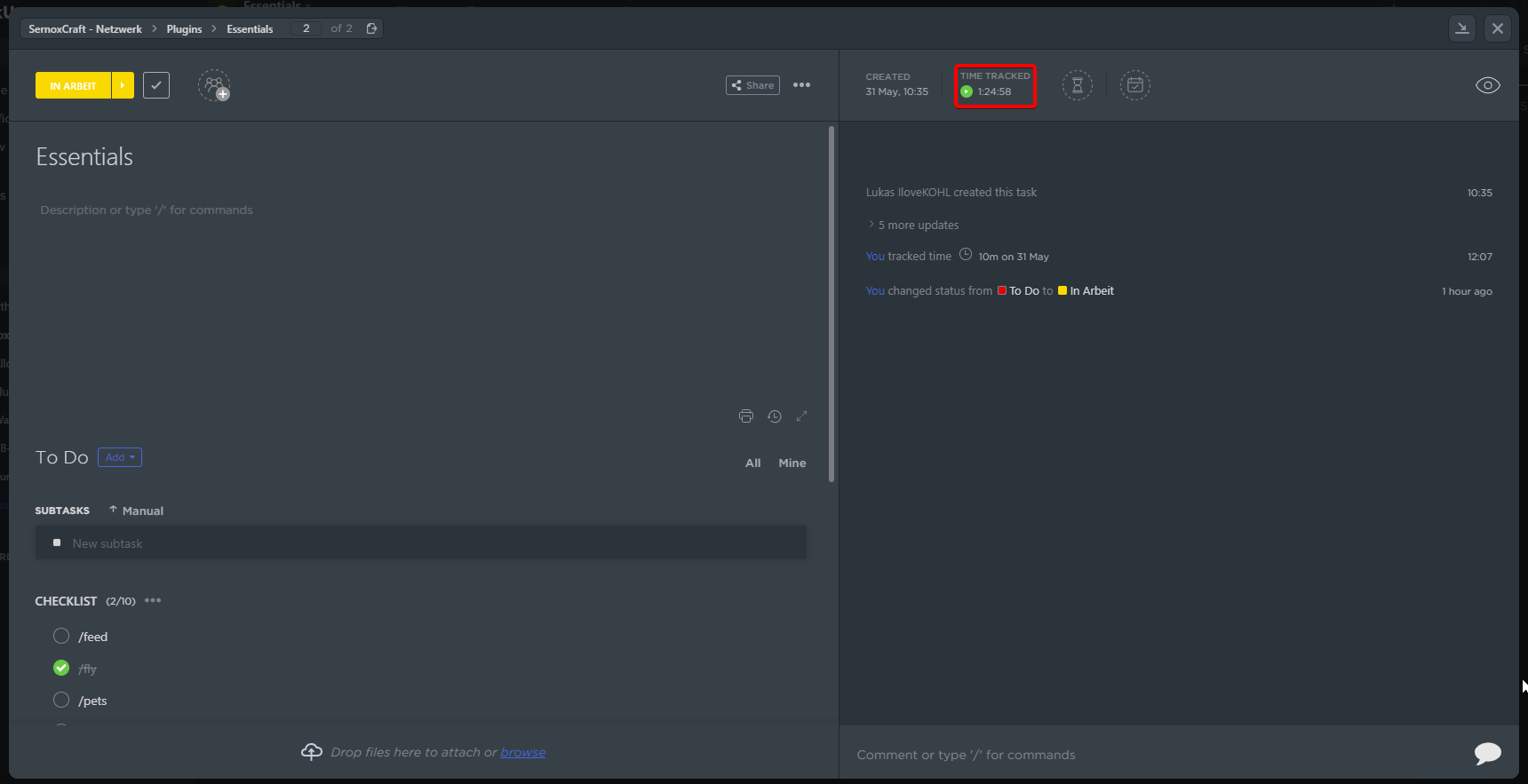Screen dimensions: 1528x784
Task: Expand the 5 more updates list
Action: [918, 226]
